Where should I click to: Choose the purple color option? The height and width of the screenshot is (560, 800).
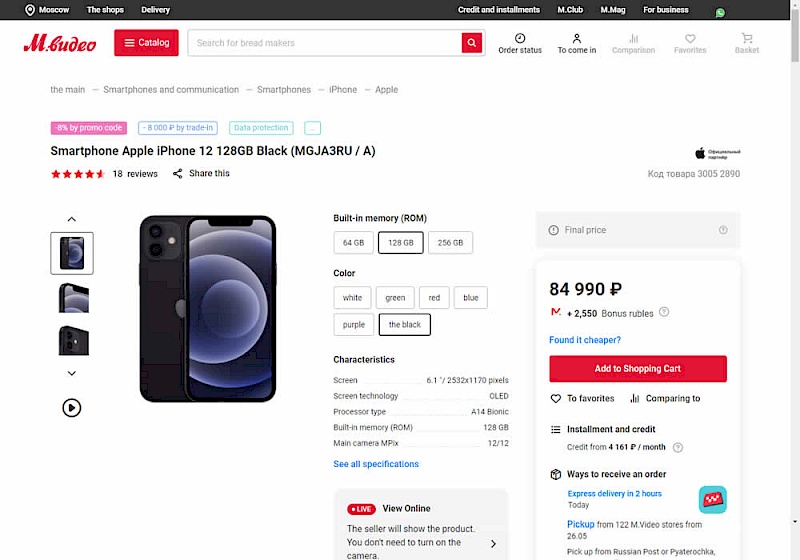pyautogui.click(x=354, y=325)
